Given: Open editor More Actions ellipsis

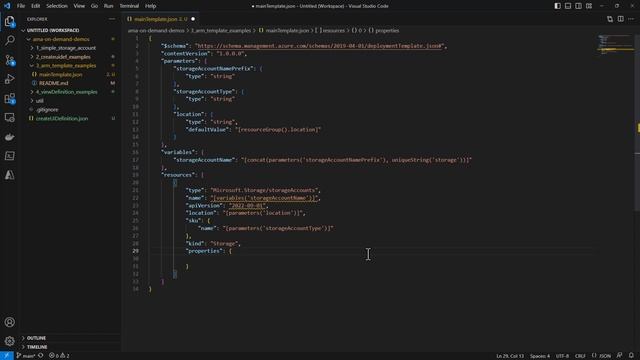Looking at the screenshot, I should pos(631,19).
